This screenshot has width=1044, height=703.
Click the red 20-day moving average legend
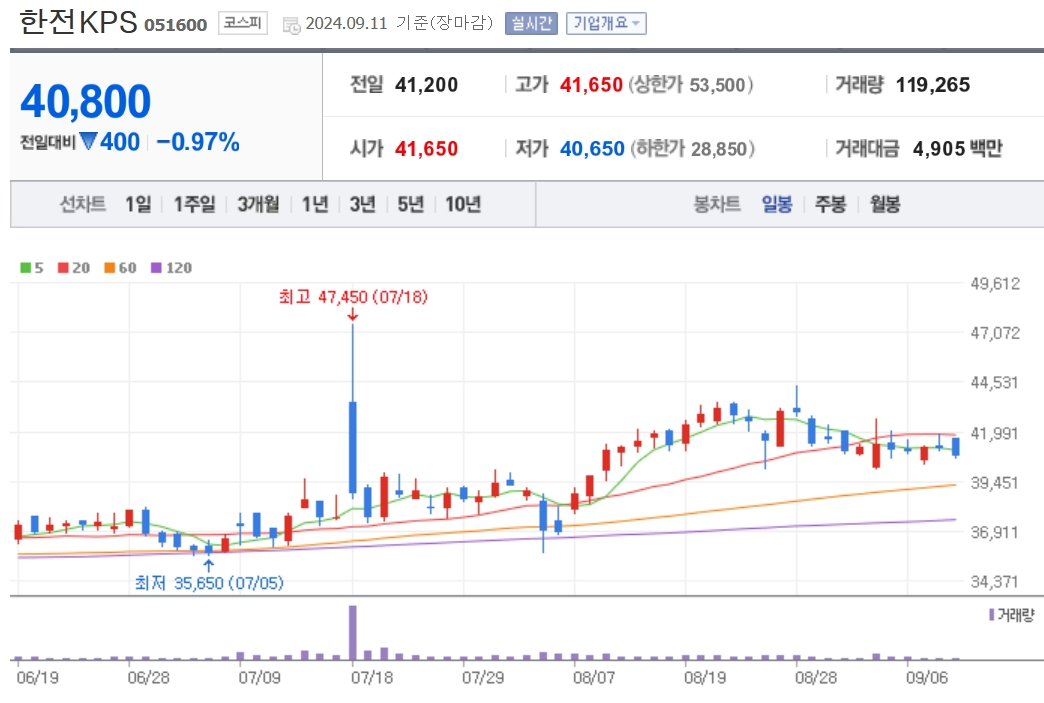point(73,268)
